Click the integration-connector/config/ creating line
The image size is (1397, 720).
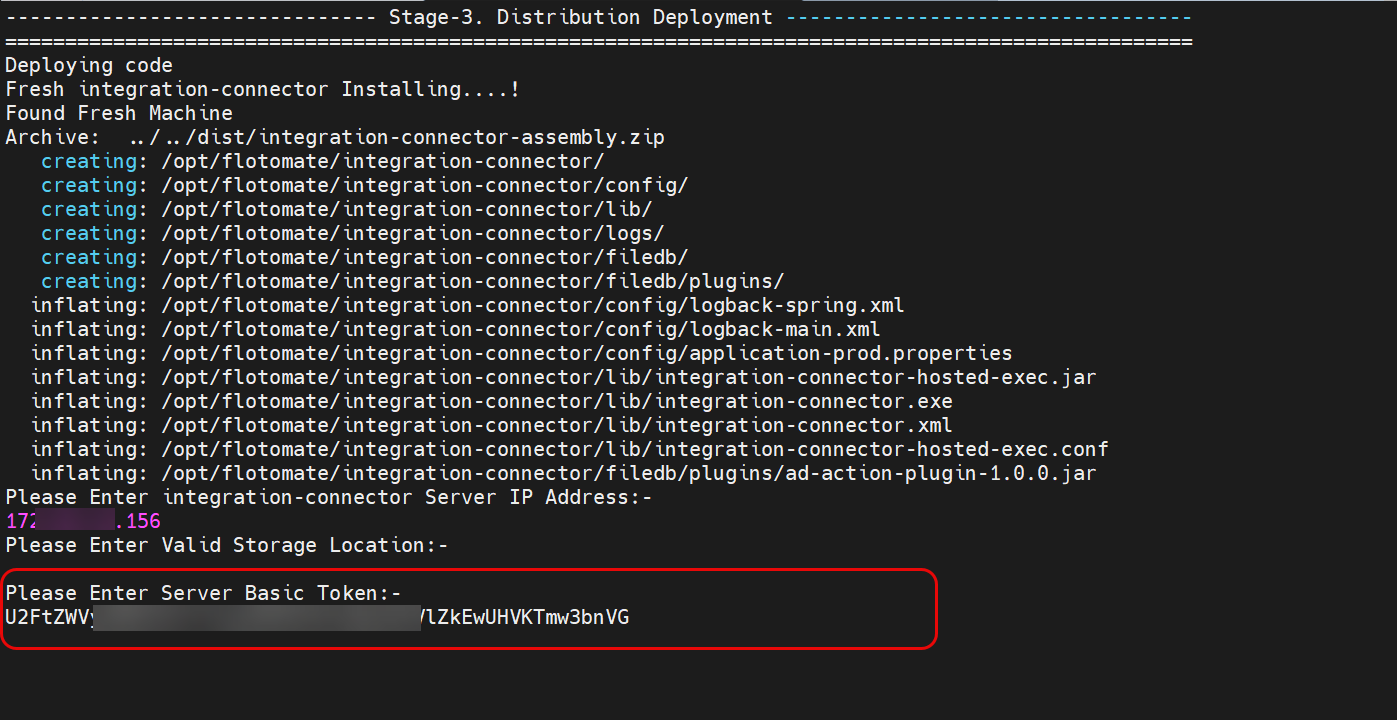click(424, 185)
